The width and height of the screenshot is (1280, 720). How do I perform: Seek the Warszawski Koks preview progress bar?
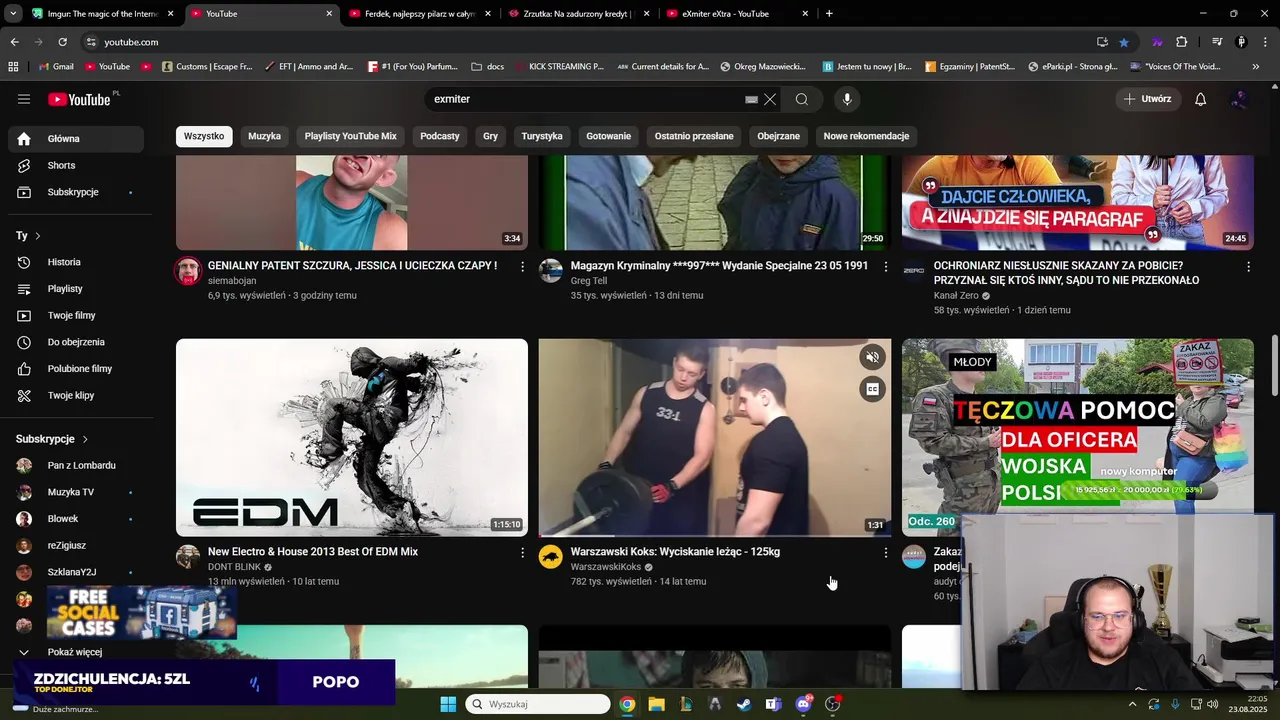(x=715, y=536)
